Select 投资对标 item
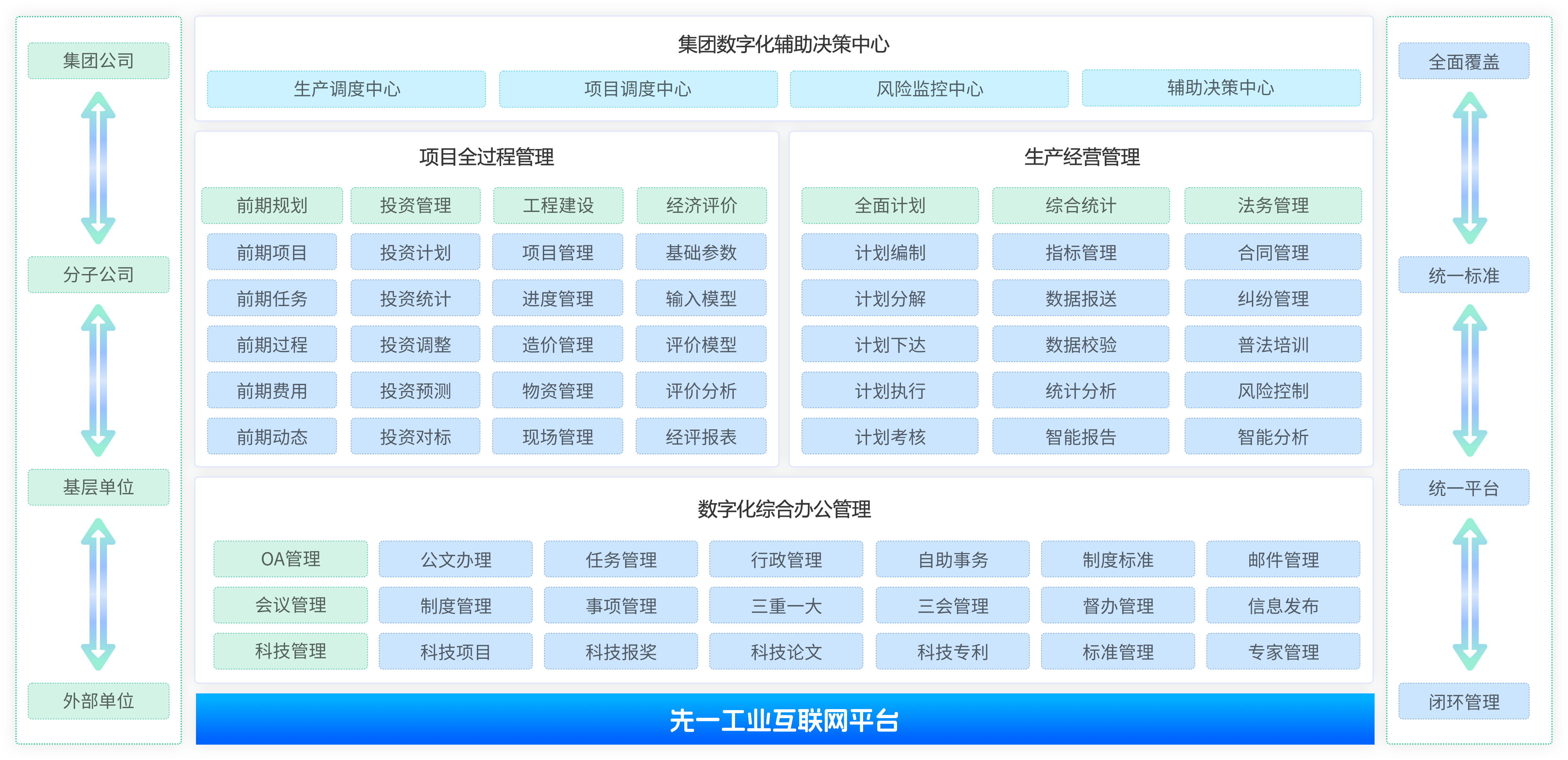This screenshot has height=760, width=1568. pyautogui.click(x=416, y=436)
